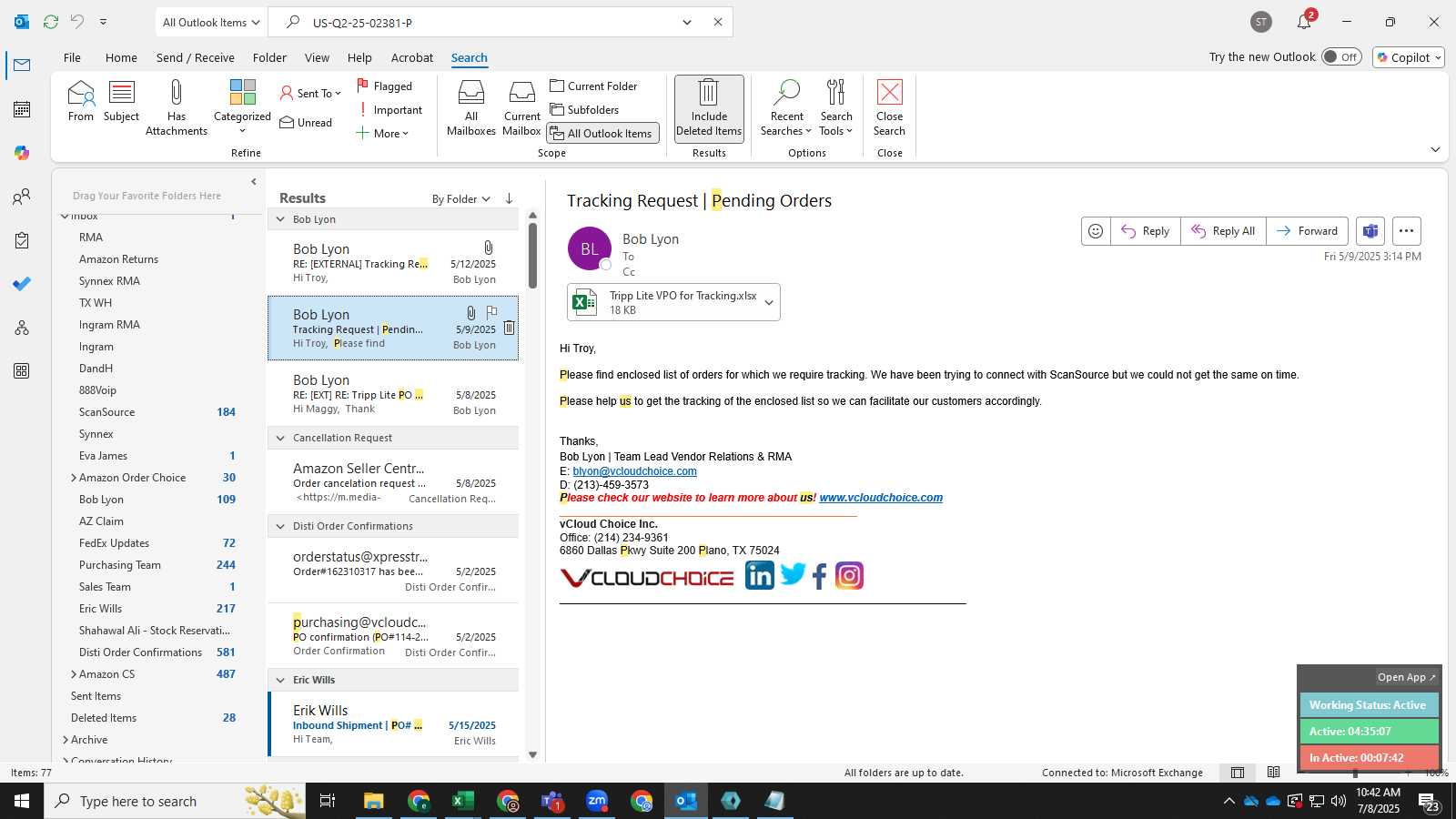Switch to the Home tab

(121, 57)
